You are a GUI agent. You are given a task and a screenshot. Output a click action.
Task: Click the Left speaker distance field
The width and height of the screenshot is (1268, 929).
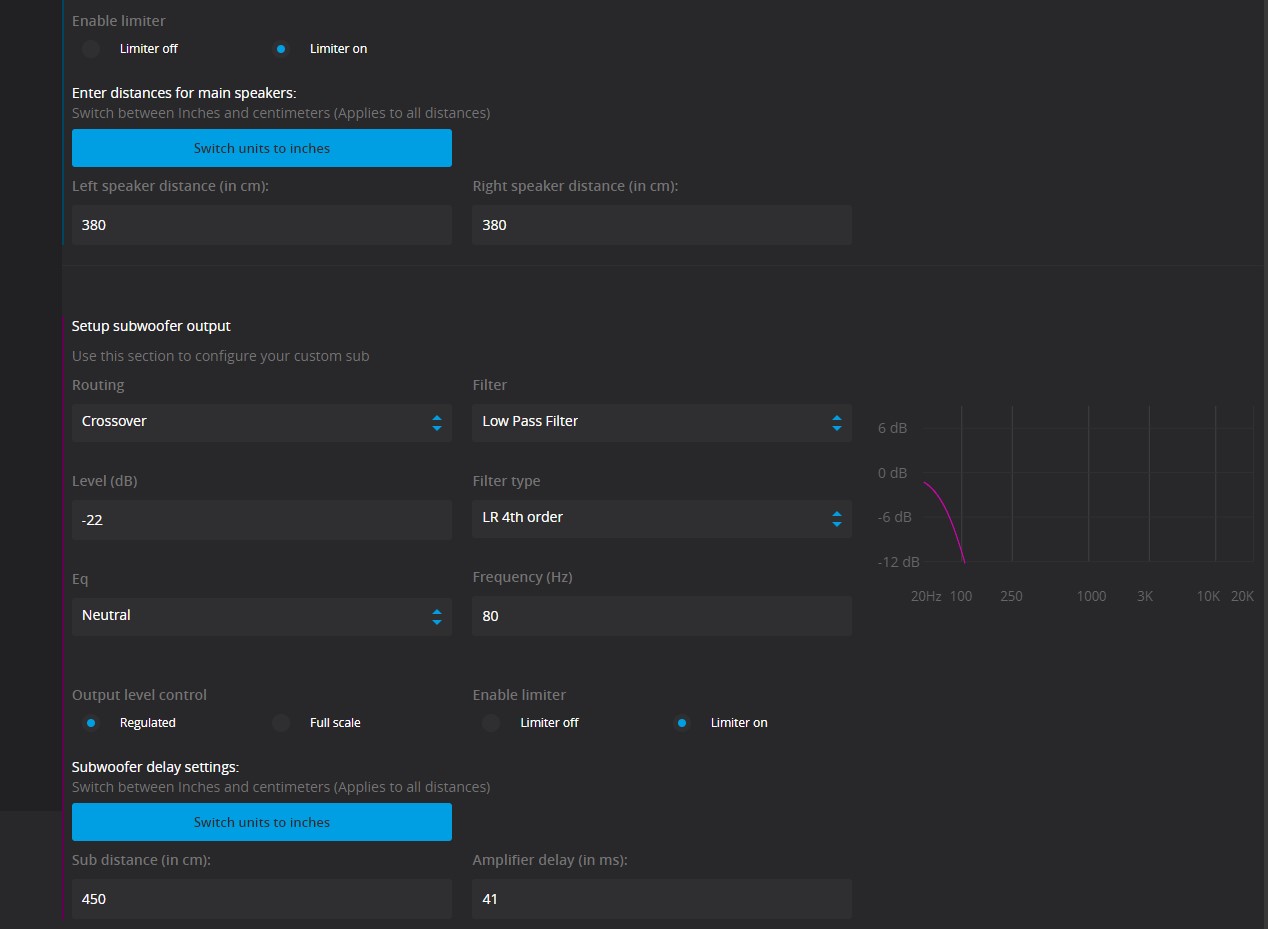tap(262, 225)
